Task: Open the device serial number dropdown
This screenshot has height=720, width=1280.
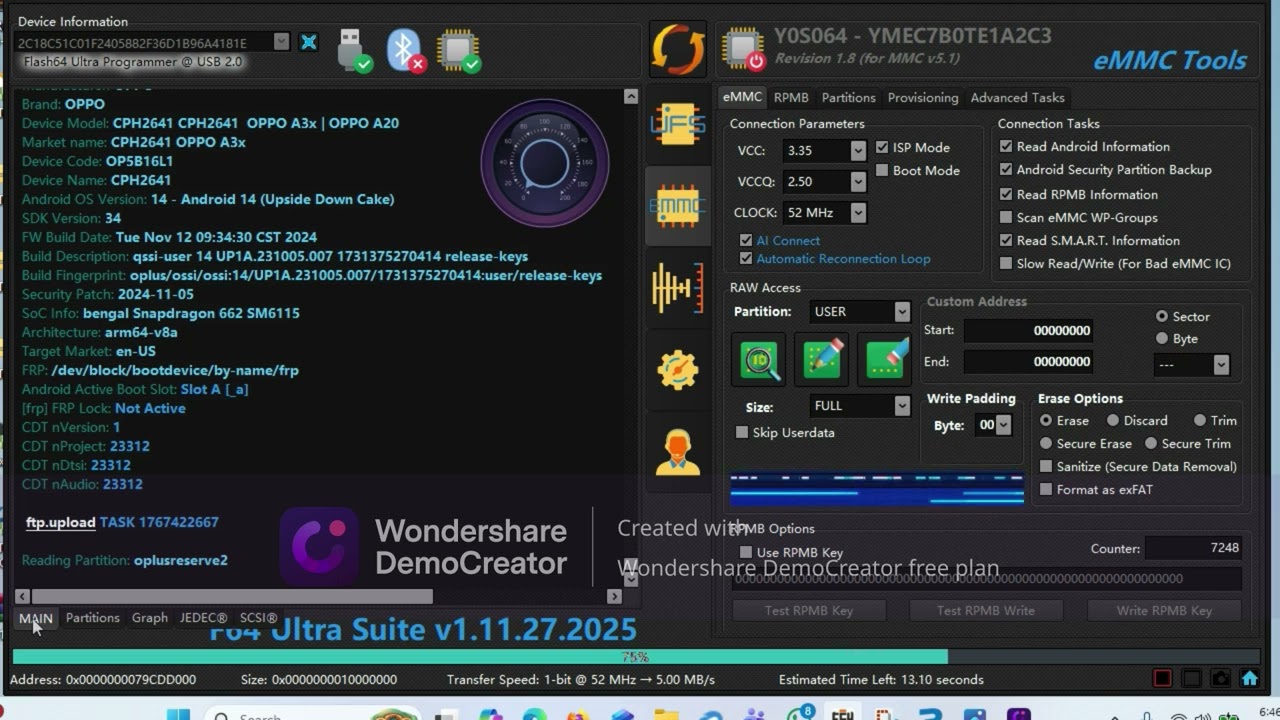Action: click(281, 42)
